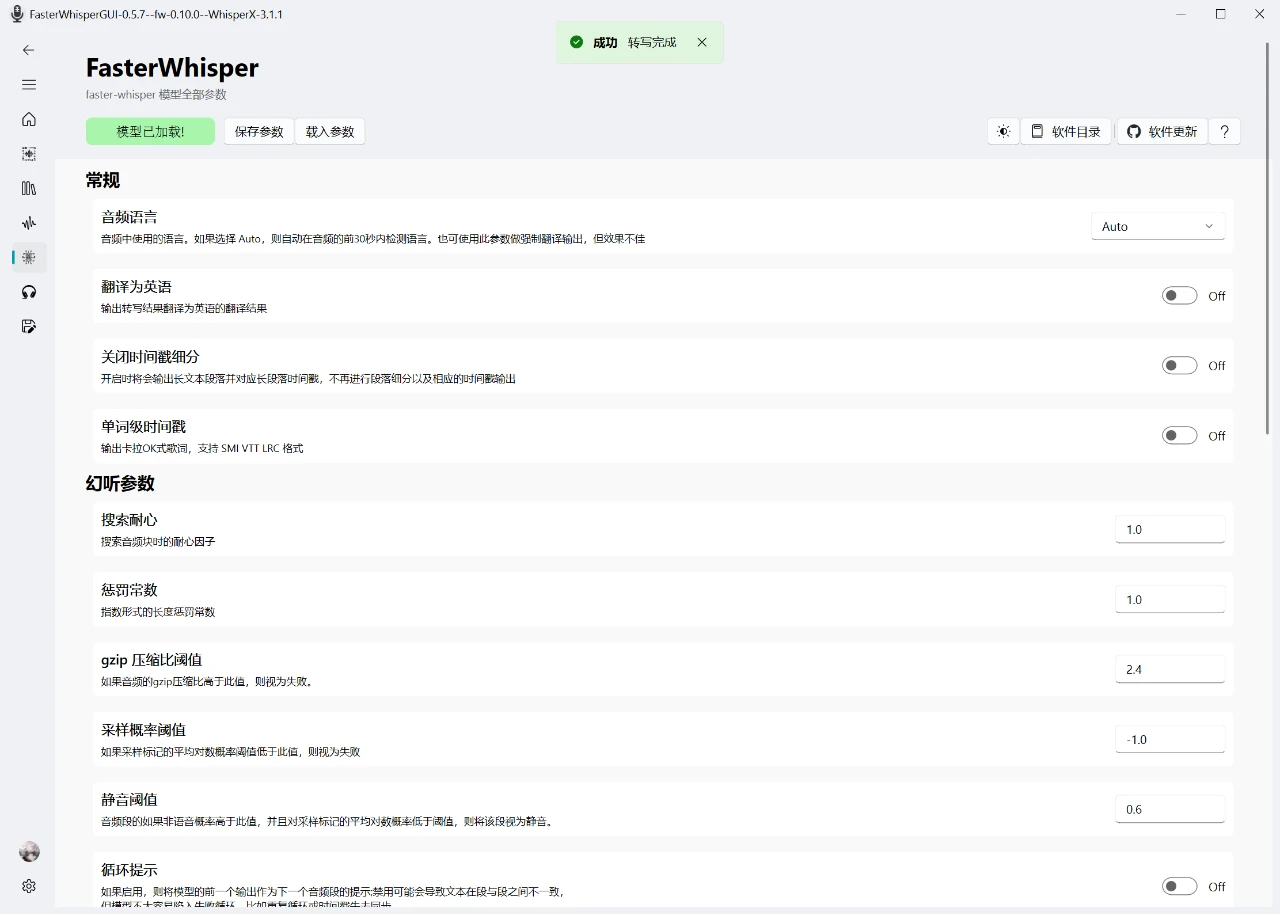Image resolution: width=1280 pixels, height=914 pixels.
Task: Click the 音频语言 setting label
Action: [x=129, y=217]
